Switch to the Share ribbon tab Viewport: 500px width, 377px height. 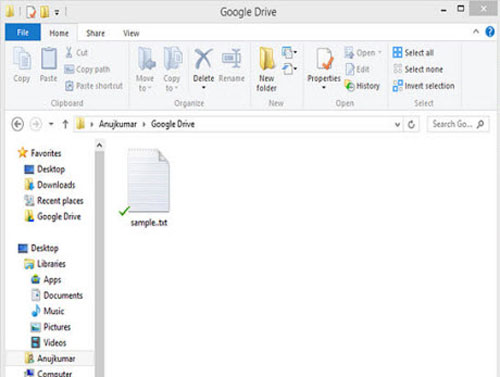96,33
